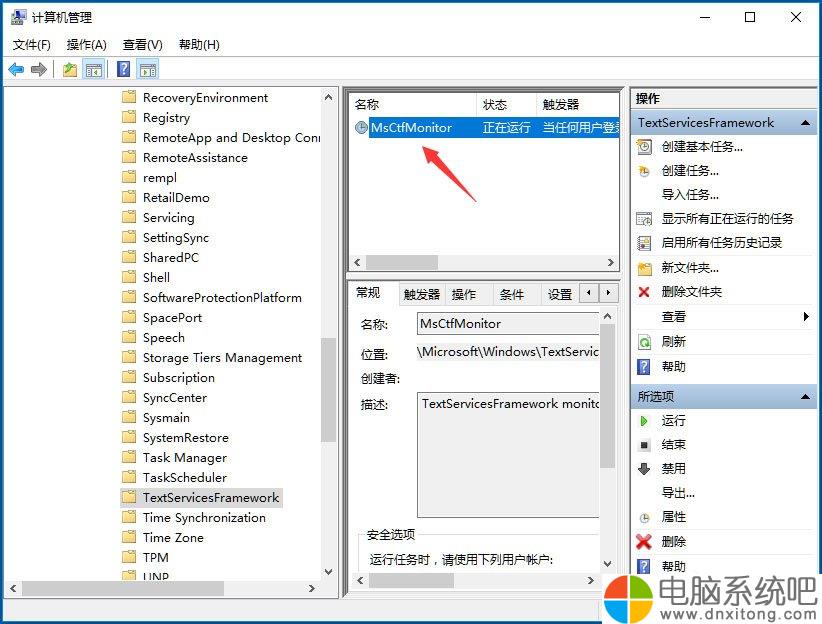The width and height of the screenshot is (822, 624).
Task: Click the 创建任务 icon
Action: (644, 171)
